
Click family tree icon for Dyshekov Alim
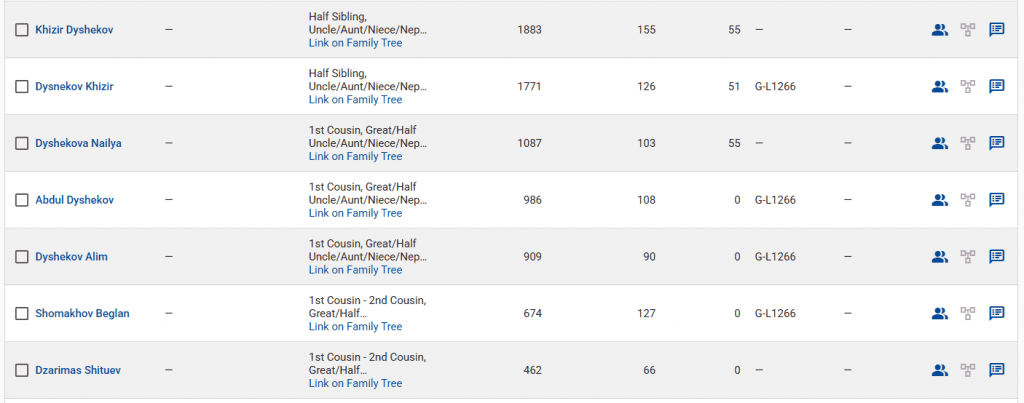[x=968, y=257]
